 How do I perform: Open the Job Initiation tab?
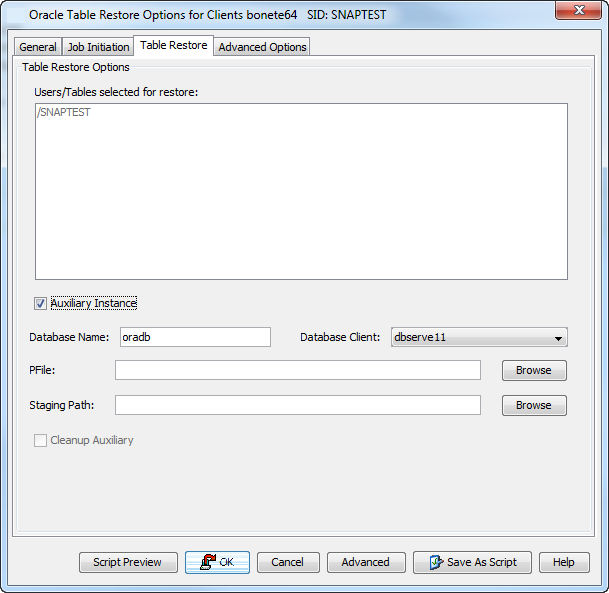coord(98,47)
